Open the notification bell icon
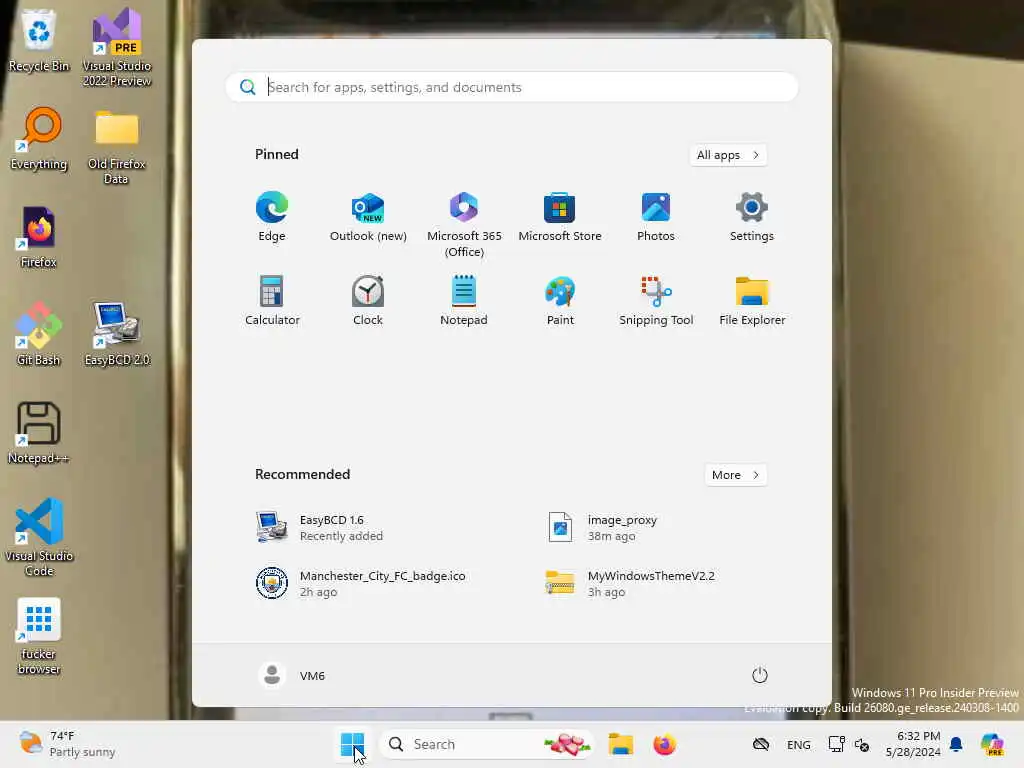The height and width of the screenshot is (768, 1024). [956, 744]
